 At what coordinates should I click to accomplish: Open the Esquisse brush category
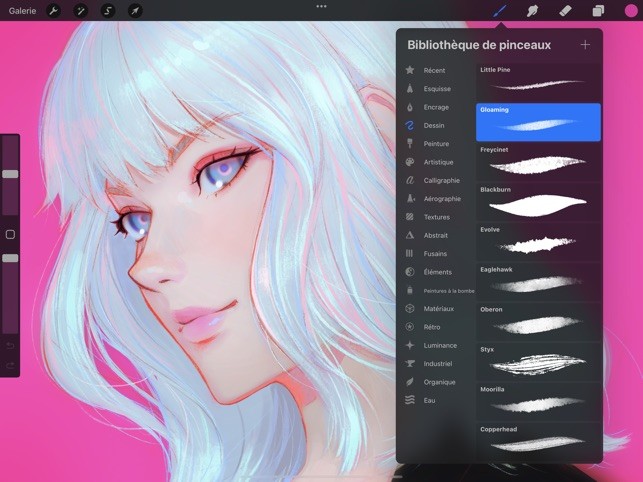(x=436, y=89)
